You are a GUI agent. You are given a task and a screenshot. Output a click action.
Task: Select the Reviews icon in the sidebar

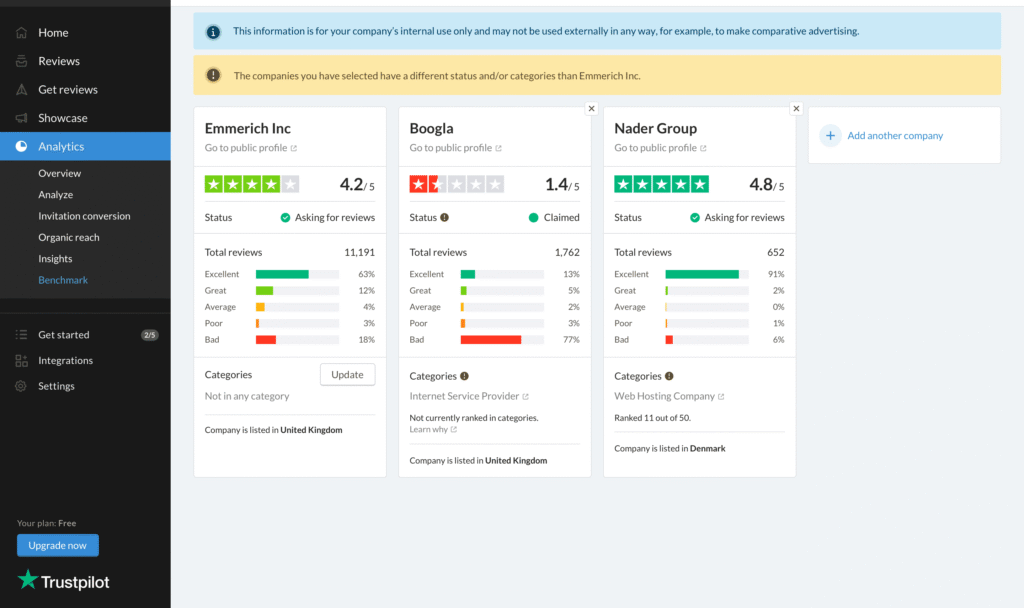(x=20, y=61)
